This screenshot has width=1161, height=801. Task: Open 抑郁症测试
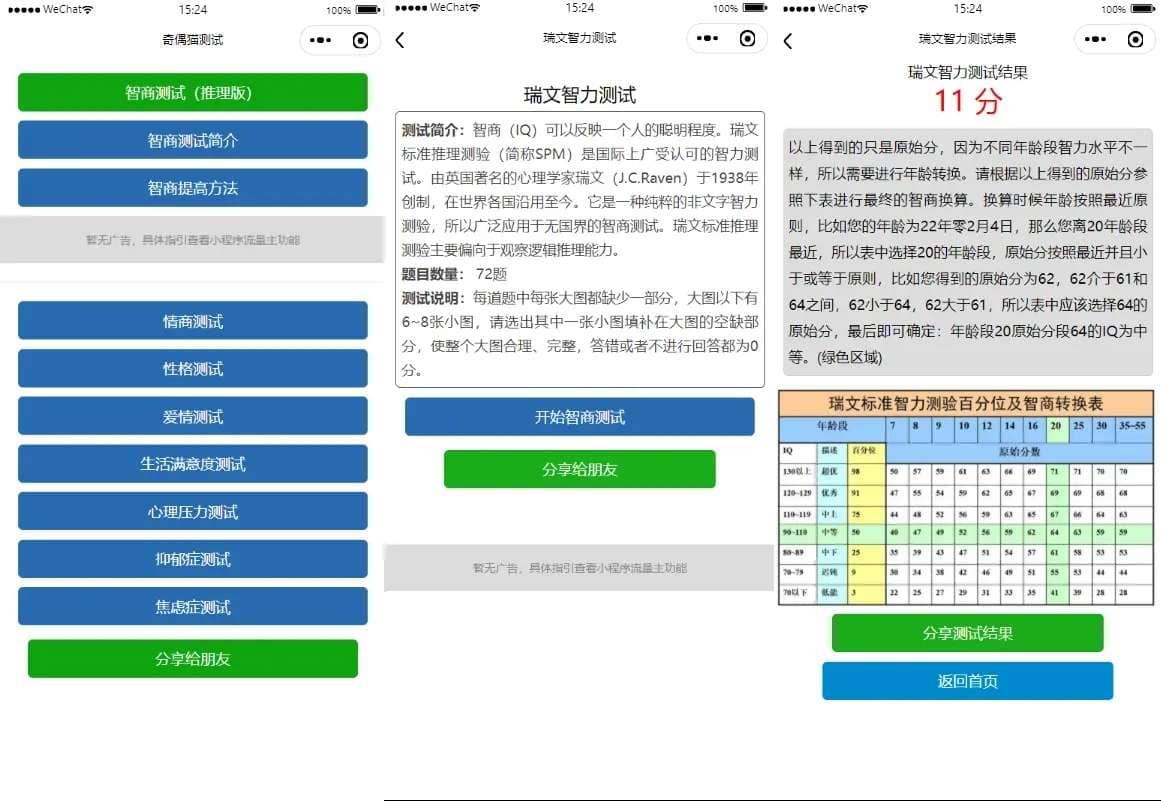click(193, 559)
